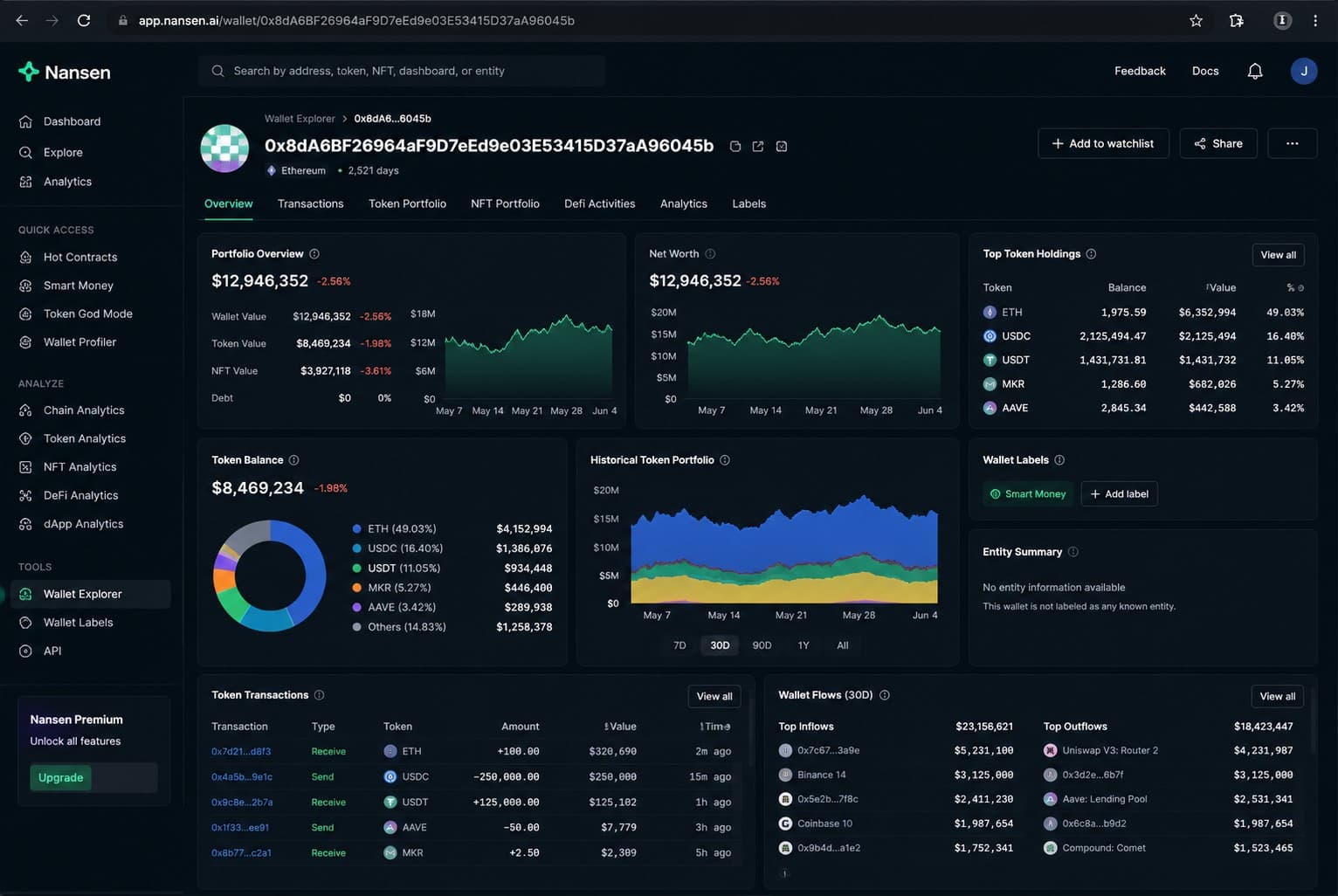Switch to the Token Portfolio tab
The image size is (1338, 896).
(x=407, y=203)
